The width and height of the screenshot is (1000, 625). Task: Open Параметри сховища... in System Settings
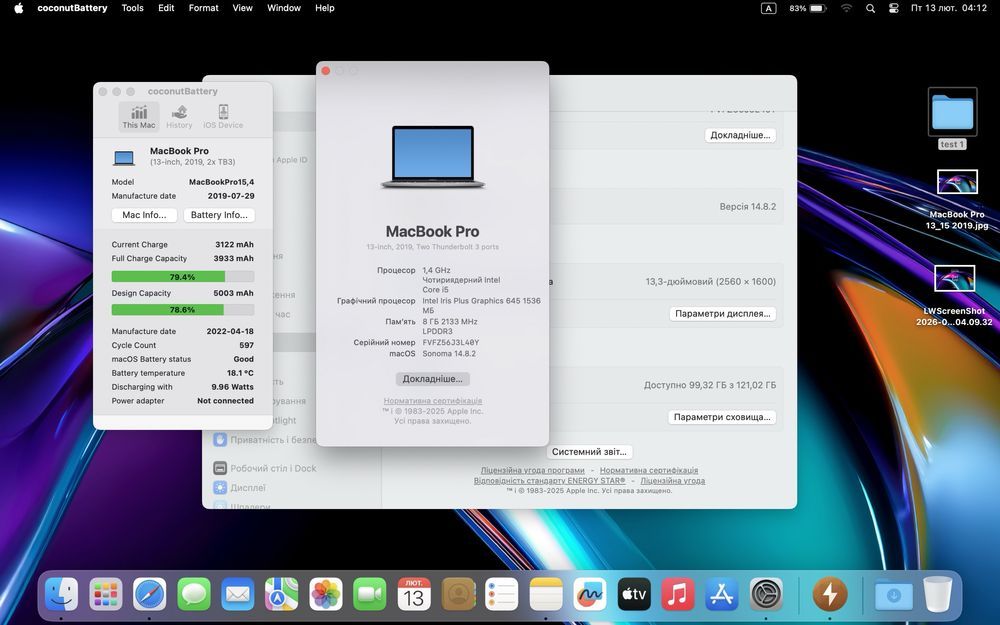click(722, 417)
